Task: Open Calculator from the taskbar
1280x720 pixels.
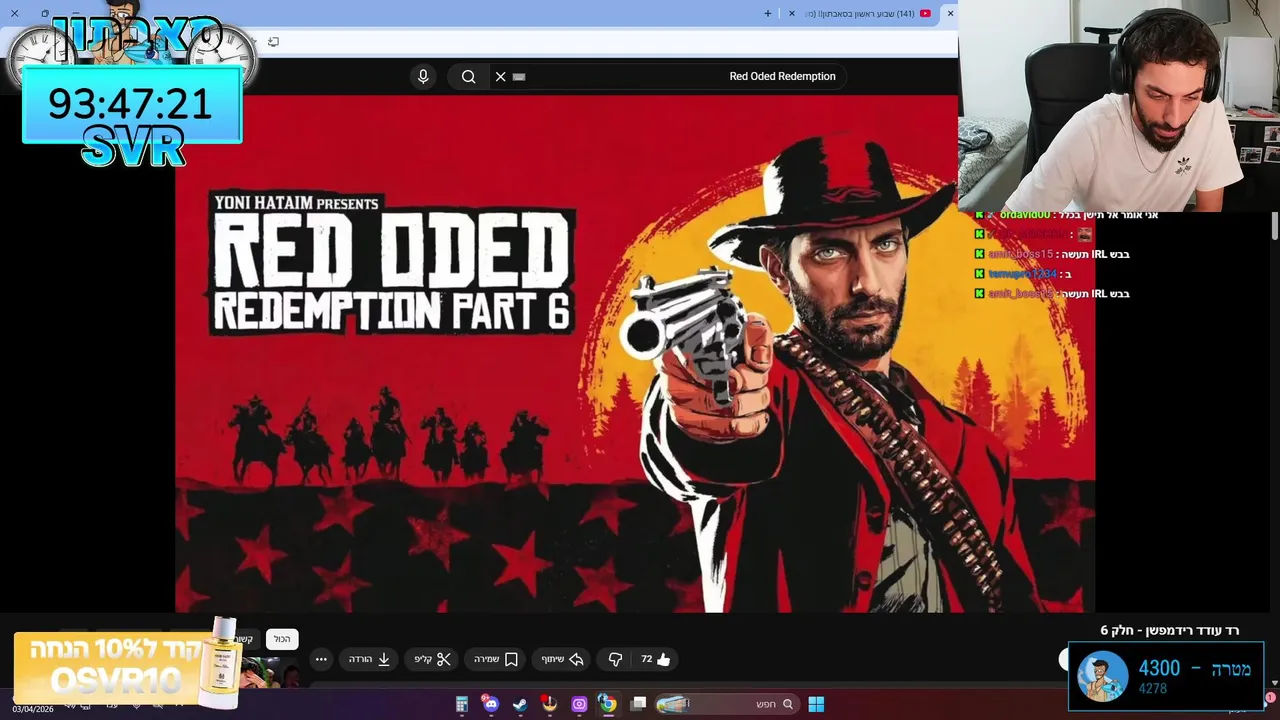Action: (x=461, y=704)
